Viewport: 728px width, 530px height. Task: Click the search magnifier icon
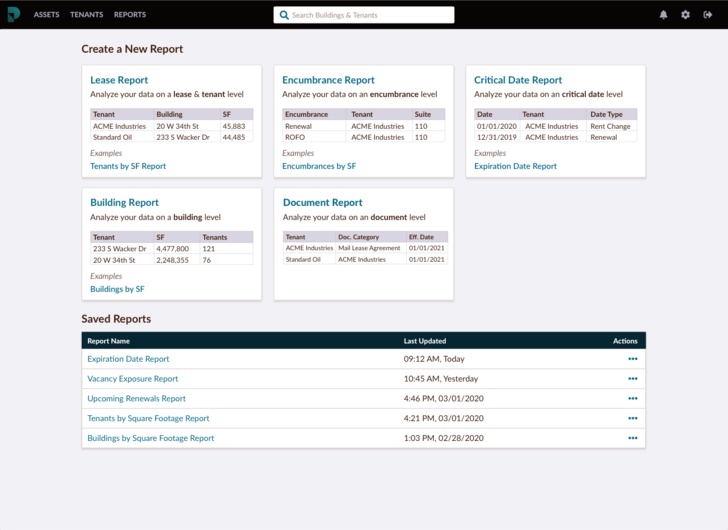pyautogui.click(x=284, y=15)
